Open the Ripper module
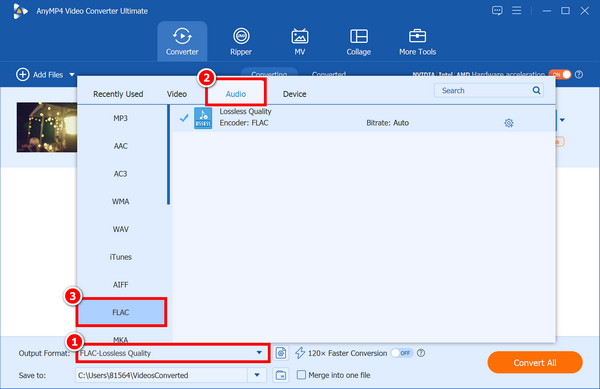The width and height of the screenshot is (600, 389). [x=241, y=41]
